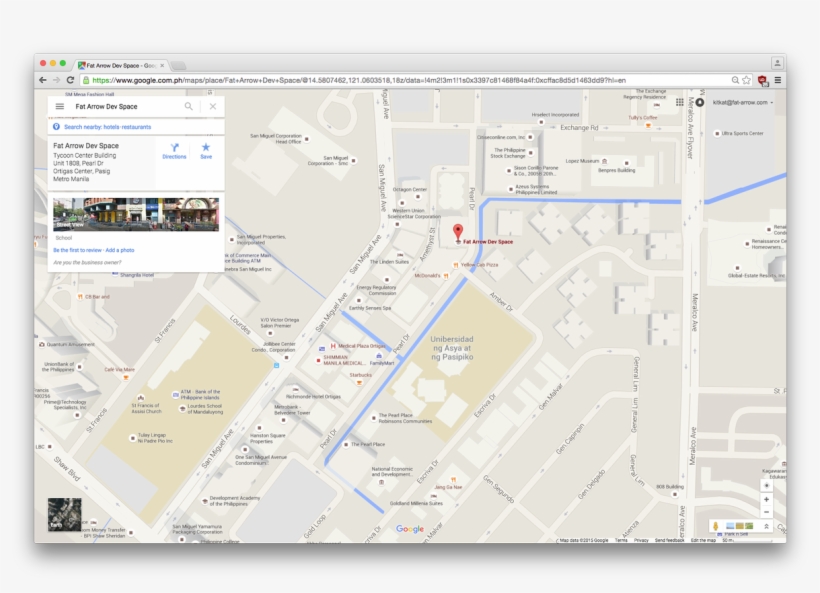Viewport: 820px width, 593px height.
Task: Bookmark page with the star in address bar
Action: pos(746,80)
